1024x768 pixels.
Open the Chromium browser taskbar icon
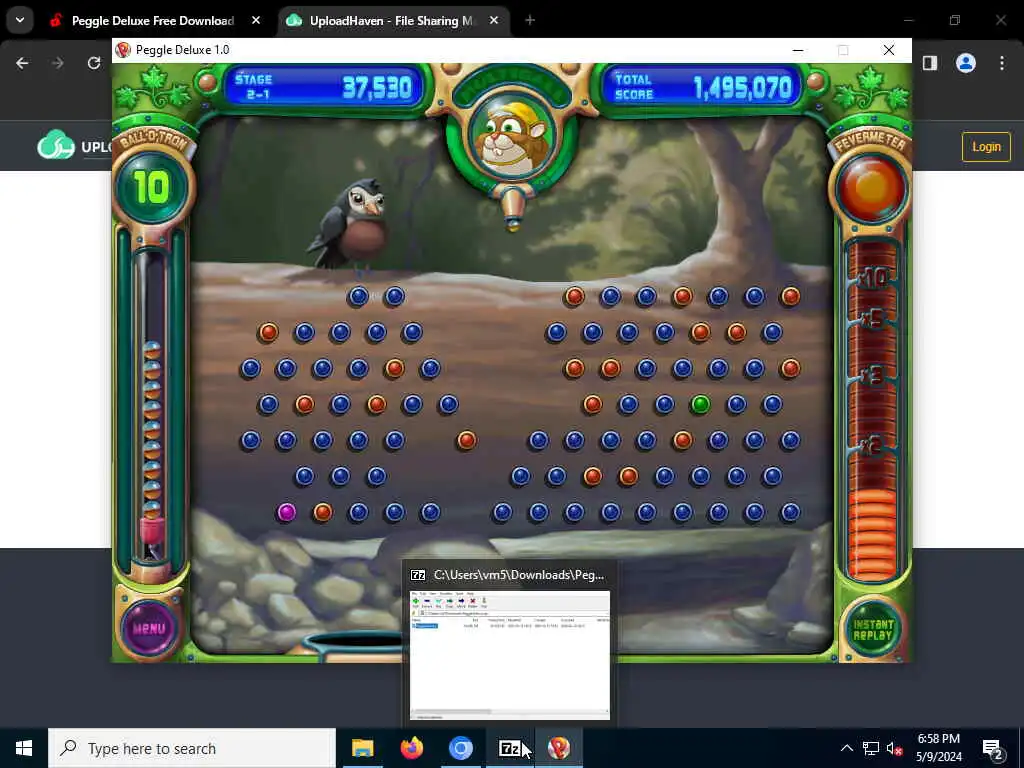[460, 748]
